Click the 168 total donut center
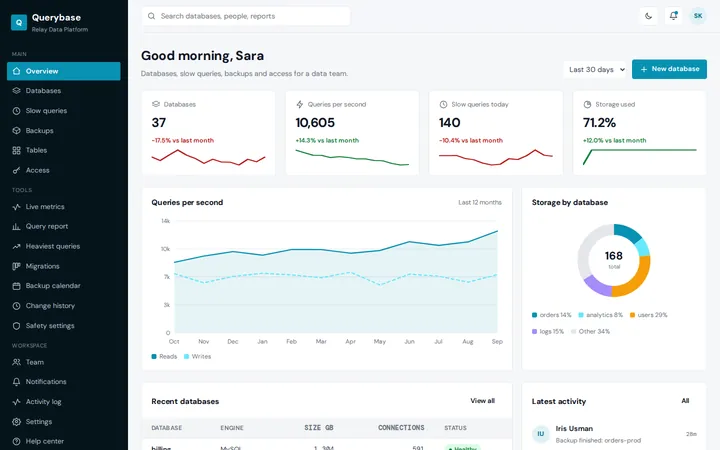The height and width of the screenshot is (450, 720). click(613, 259)
